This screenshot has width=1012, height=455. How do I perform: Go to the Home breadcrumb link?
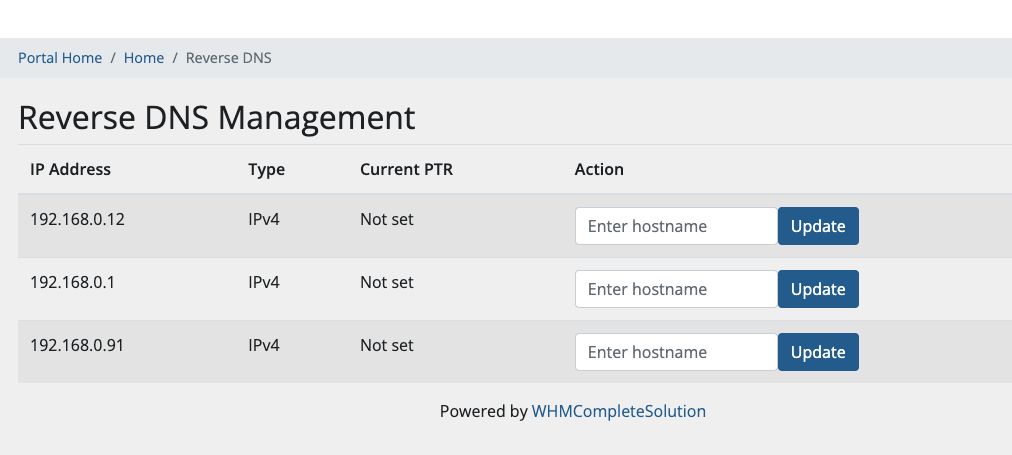pyautogui.click(x=144, y=58)
